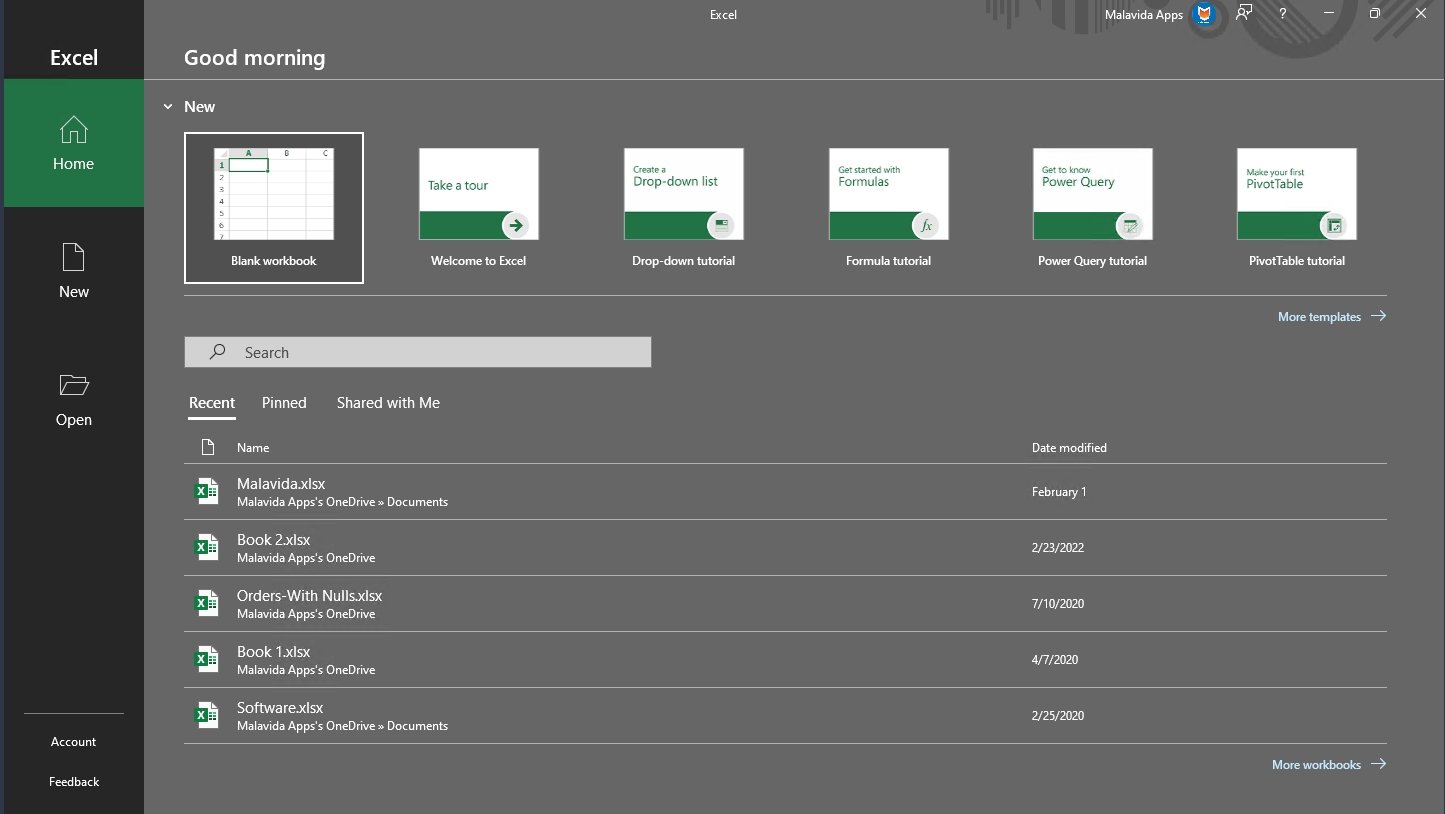The image size is (1445, 814).
Task: Click the February 1 date of Malavida.xlsx
Action: (1059, 492)
